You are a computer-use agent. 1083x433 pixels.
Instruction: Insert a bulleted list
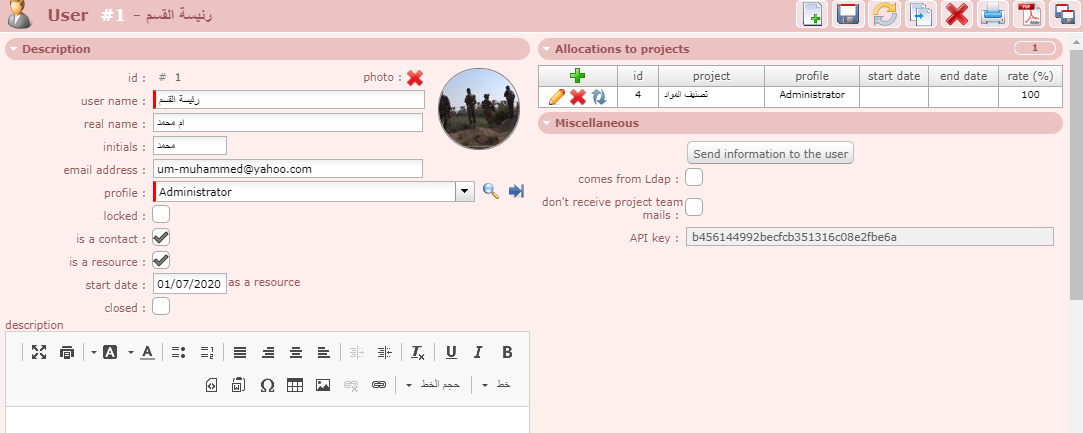[x=178, y=352]
